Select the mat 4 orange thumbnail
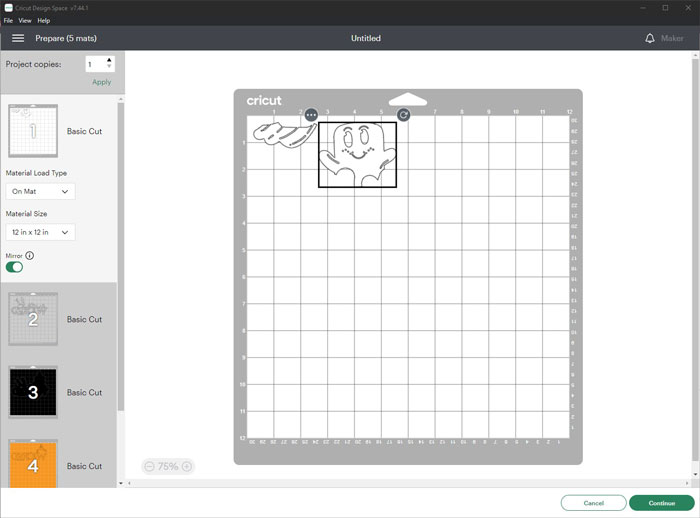The image size is (700, 518). coord(33,464)
